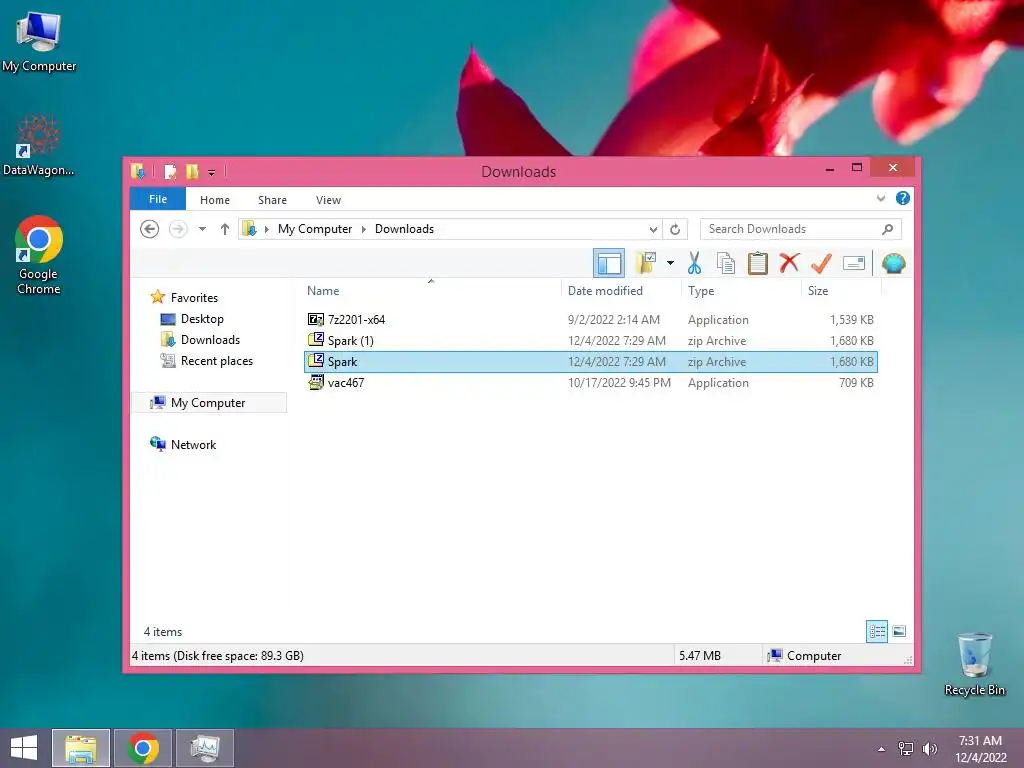The image size is (1024, 768).
Task: Open Desktop in the navigation pane
Action: point(202,319)
